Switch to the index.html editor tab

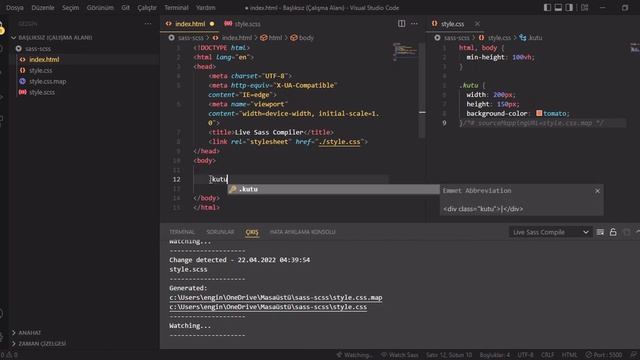coord(190,24)
